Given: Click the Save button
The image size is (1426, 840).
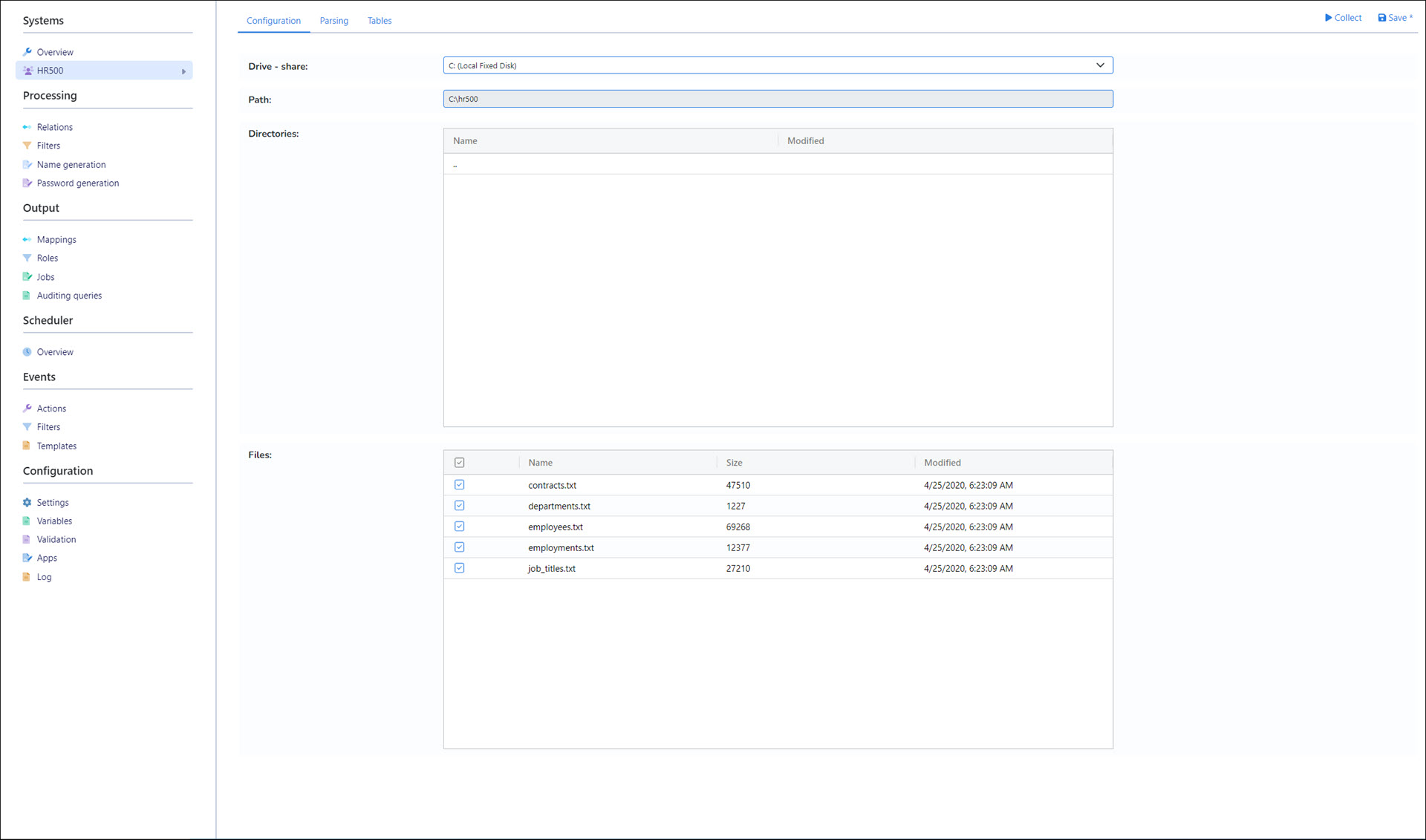Looking at the screenshot, I should (x=1395, y=18).
